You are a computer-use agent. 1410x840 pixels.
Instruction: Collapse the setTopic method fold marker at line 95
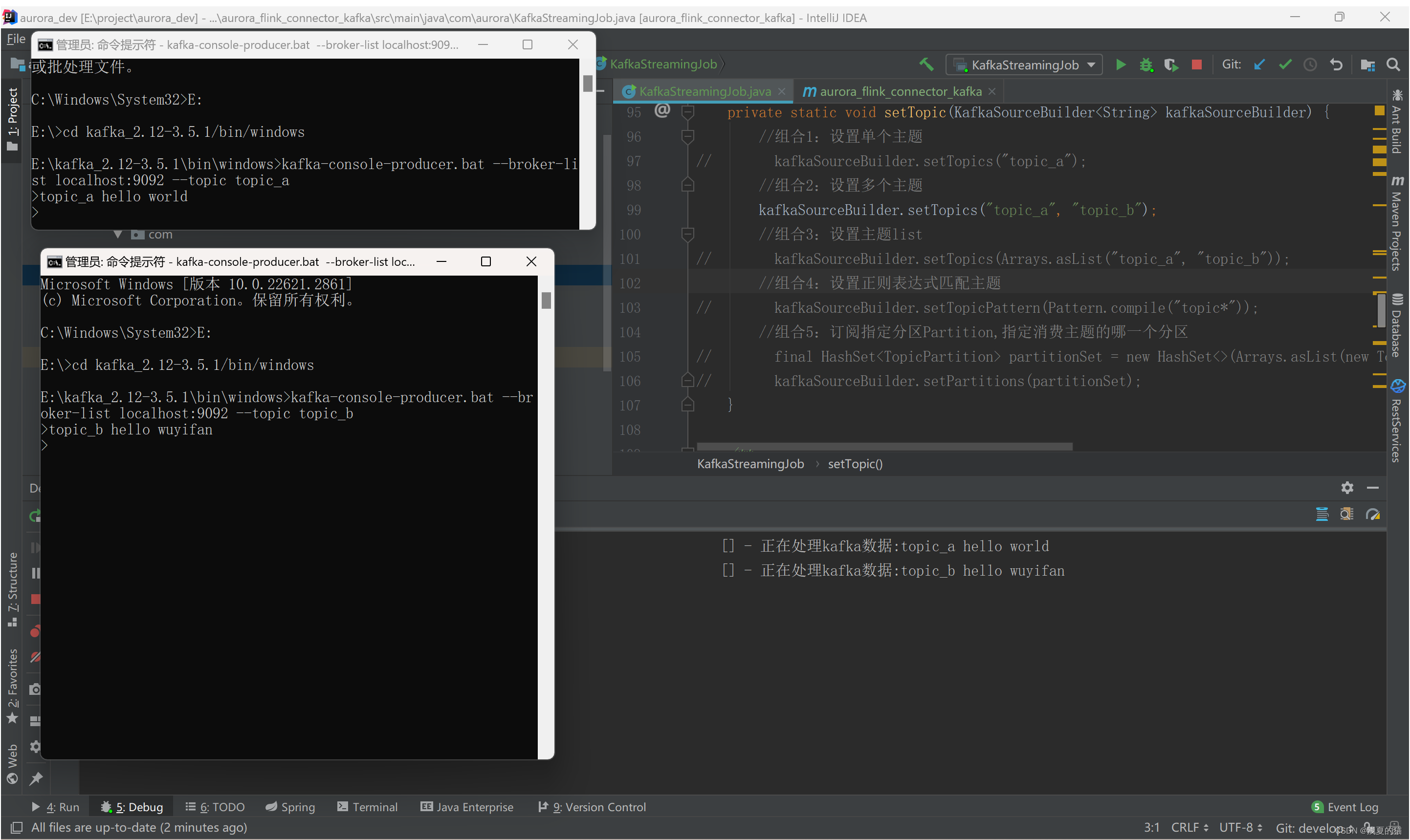[x=687, y=112]
